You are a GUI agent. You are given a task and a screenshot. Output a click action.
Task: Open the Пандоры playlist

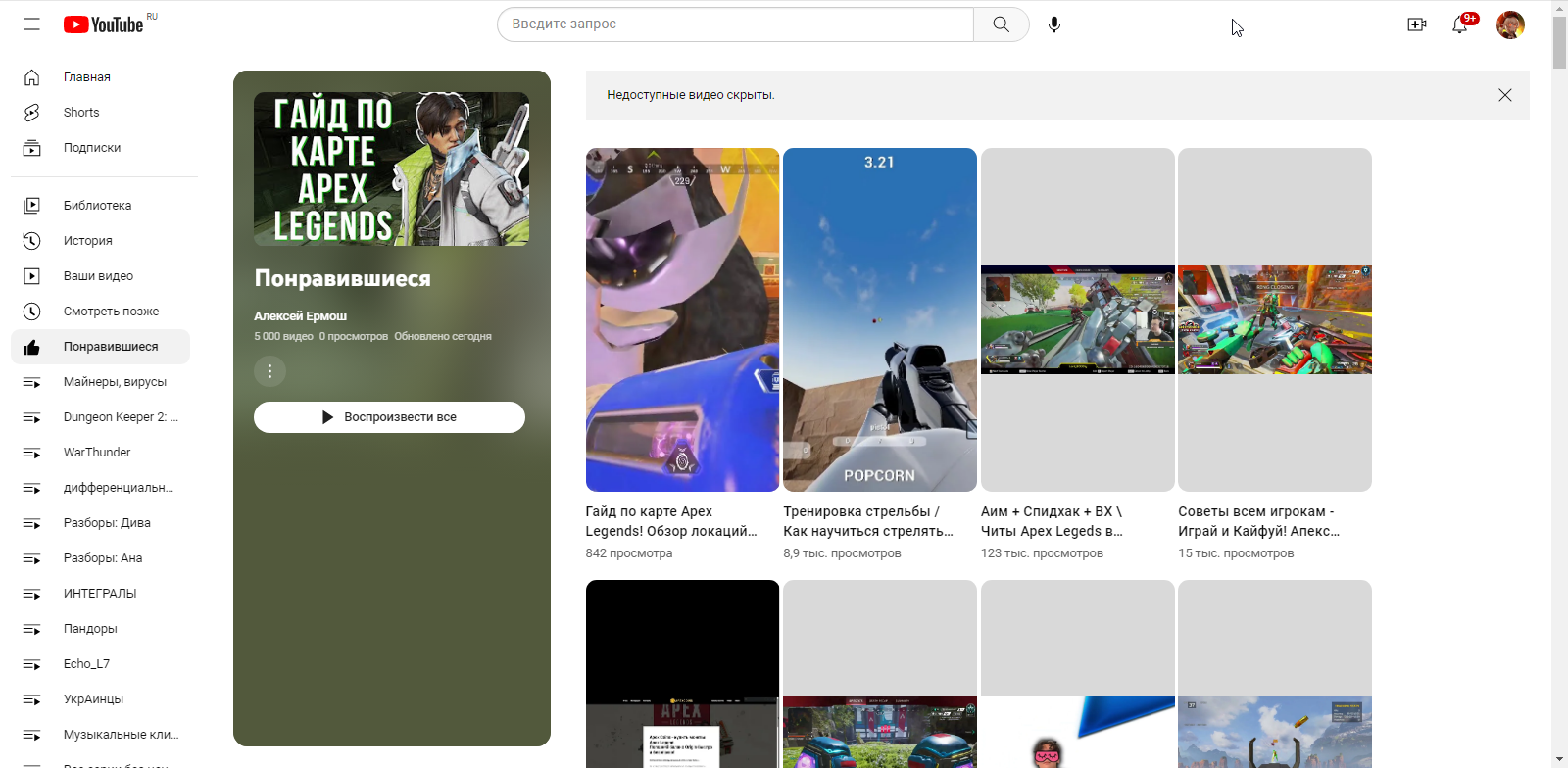coord(100,629)
